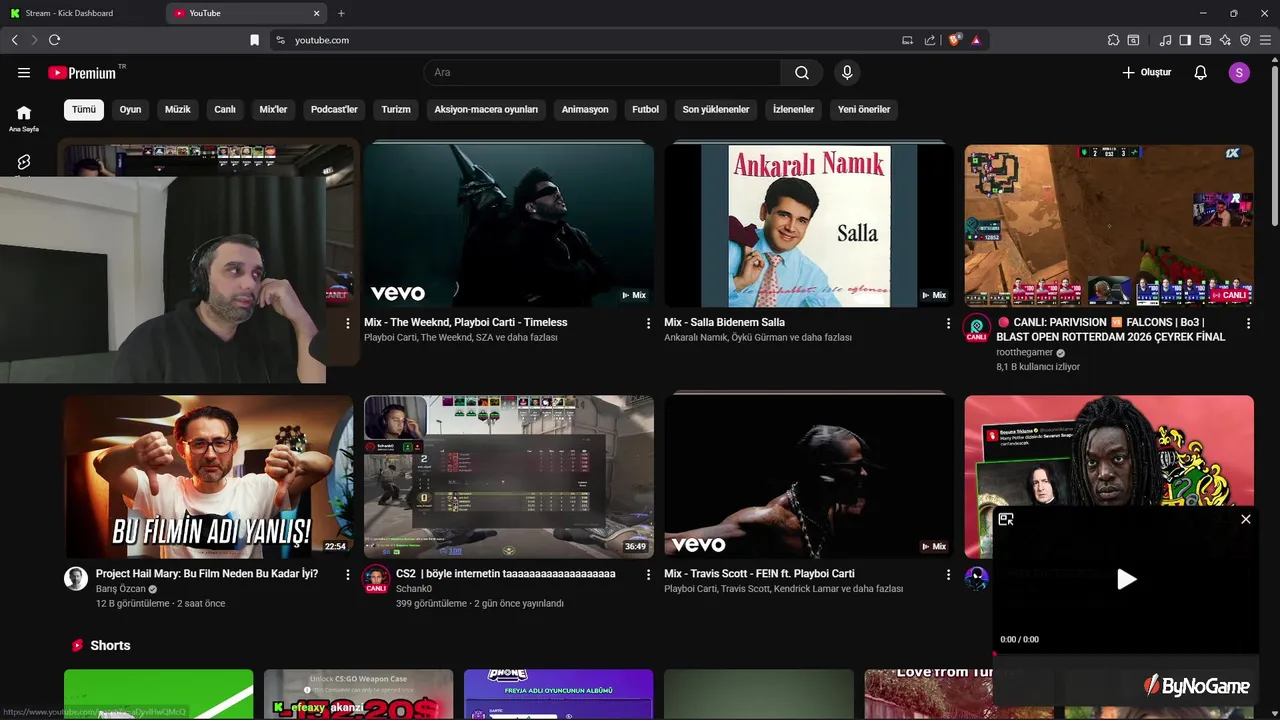
Task: Open the browser main menu icon
Action: (1265, 40)
